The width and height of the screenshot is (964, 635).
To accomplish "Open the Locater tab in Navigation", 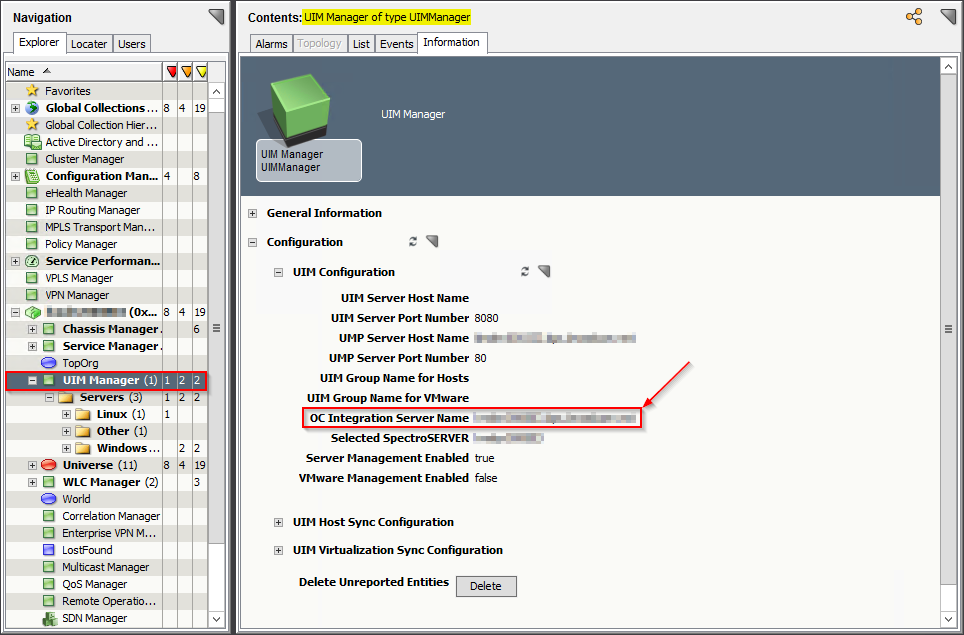I will click(89, 43).
